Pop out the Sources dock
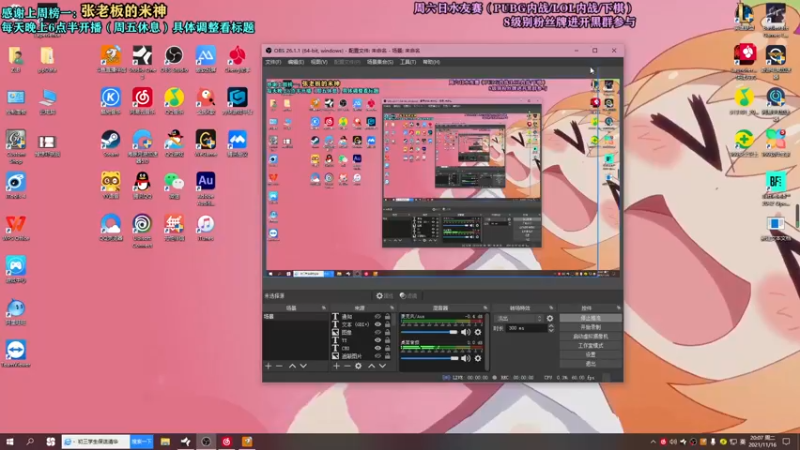The width and height of the screenshot is (800, 450). tap(392, 308)
